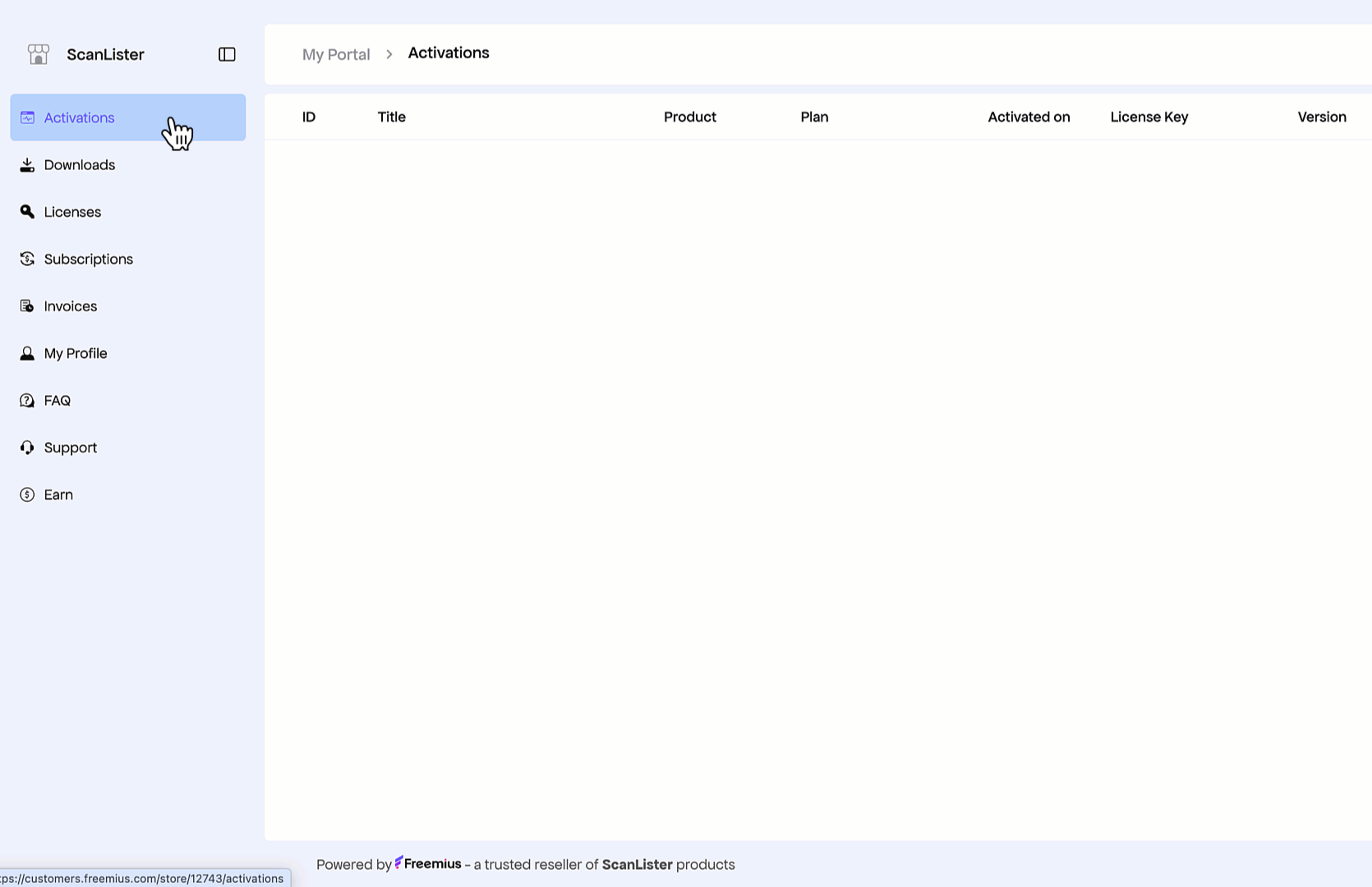Click the bold ScanLister text in footer
1372x887 pixels.
coord(638,864)
